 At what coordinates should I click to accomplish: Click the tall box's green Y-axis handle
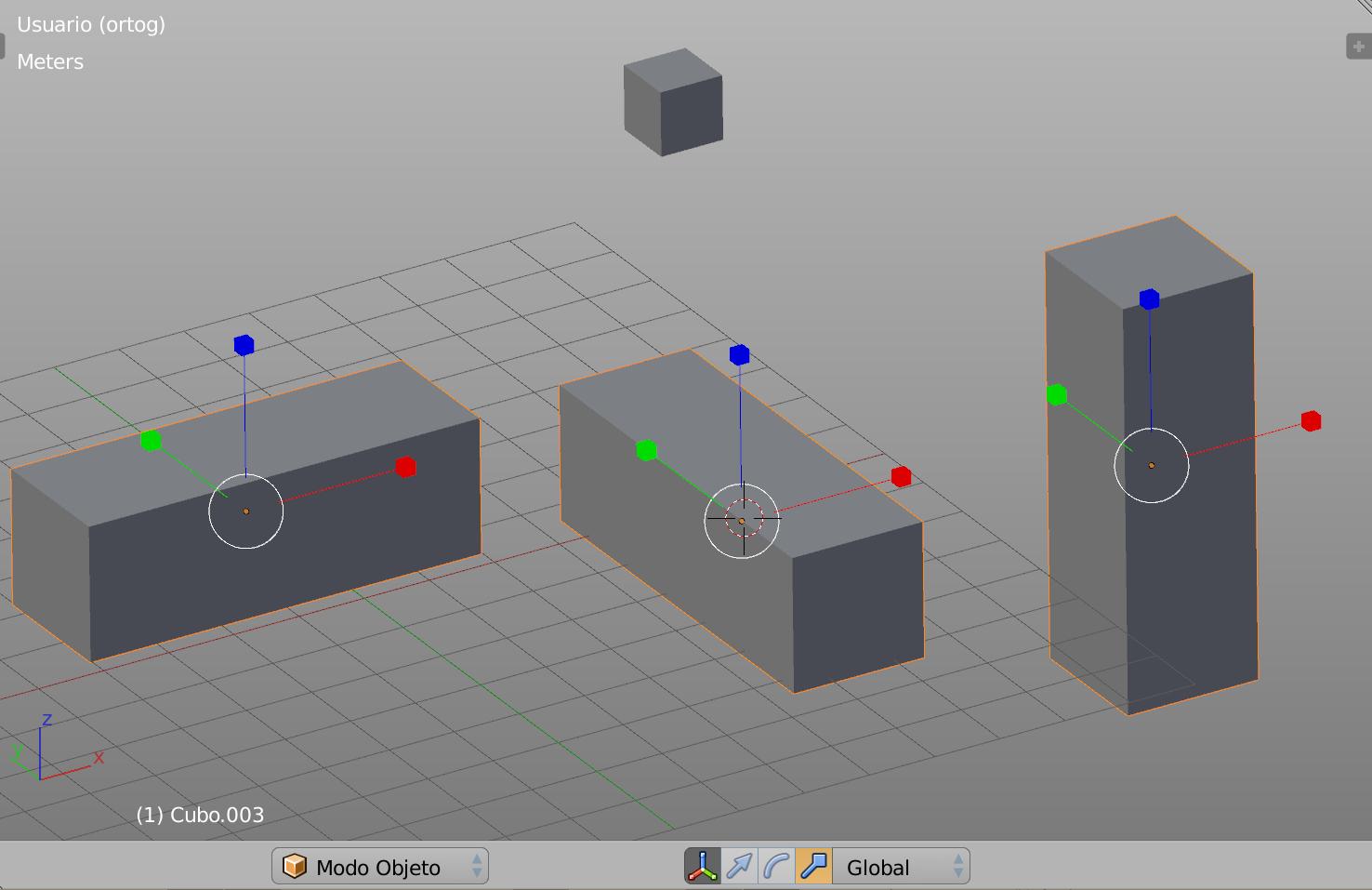coord(1056,395)
